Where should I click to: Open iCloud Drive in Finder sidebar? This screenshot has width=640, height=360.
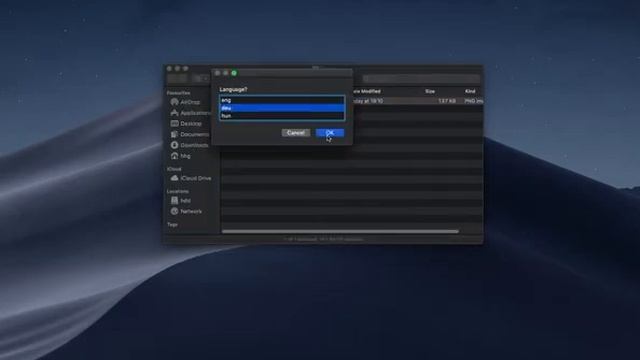(191, 178)
